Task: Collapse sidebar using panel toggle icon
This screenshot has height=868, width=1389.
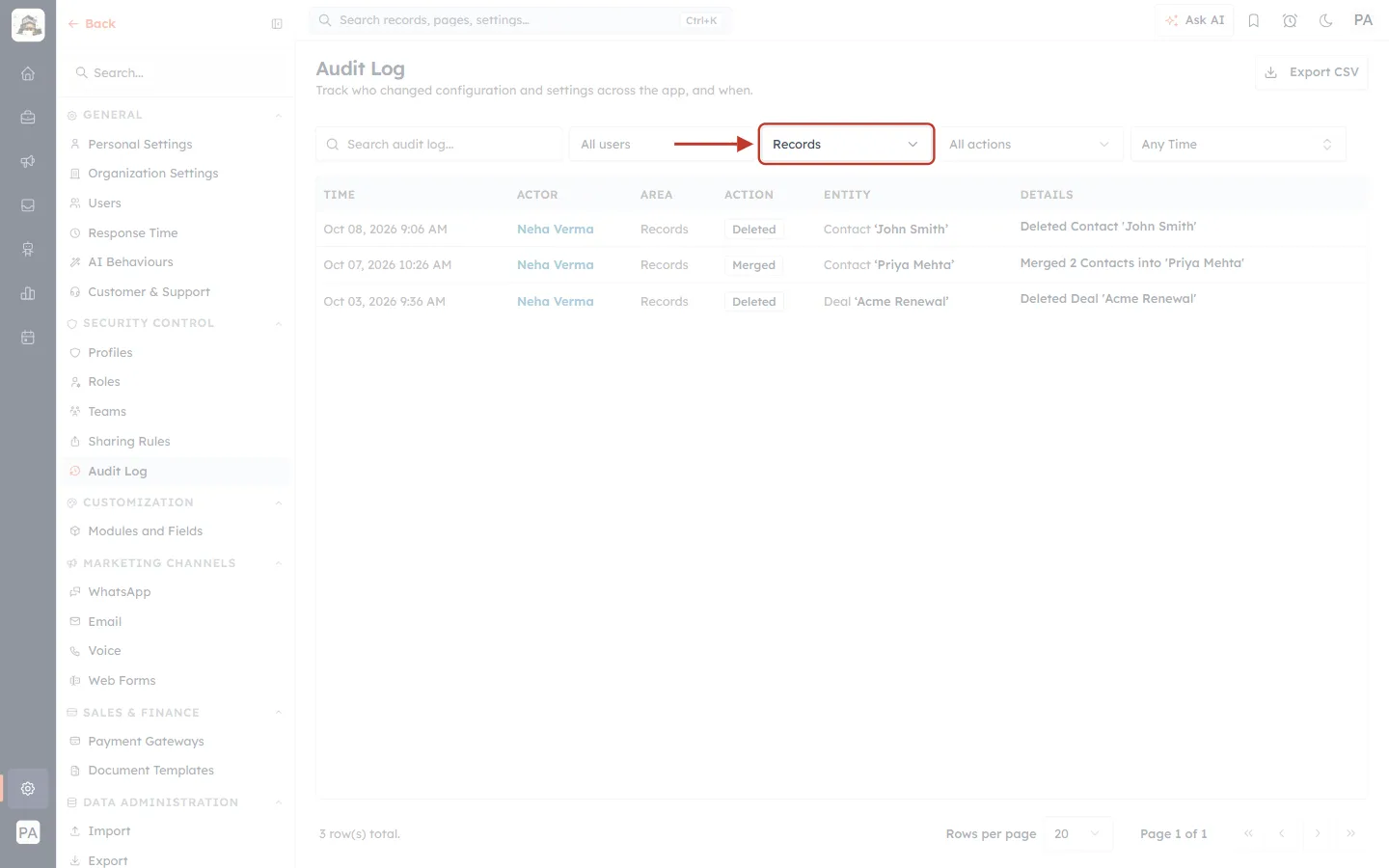Action: click(x=277, y=24)
